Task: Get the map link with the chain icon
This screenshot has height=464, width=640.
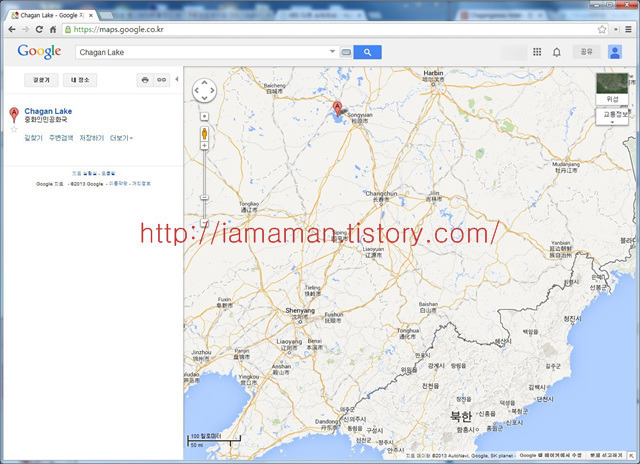Action: pyautogui.click(x=162, y=80)
